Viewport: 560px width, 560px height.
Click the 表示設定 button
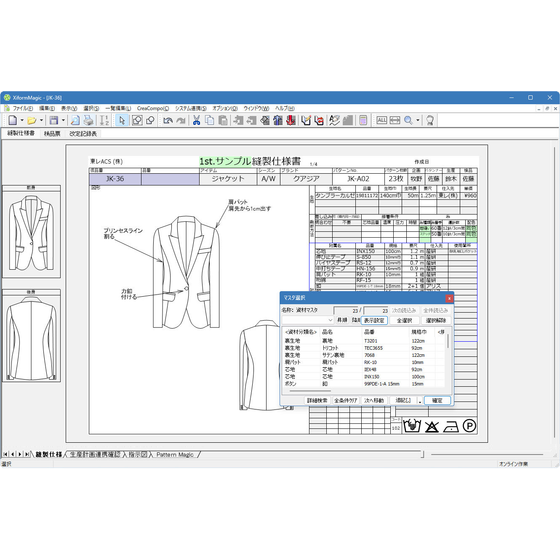pos(374,320)
